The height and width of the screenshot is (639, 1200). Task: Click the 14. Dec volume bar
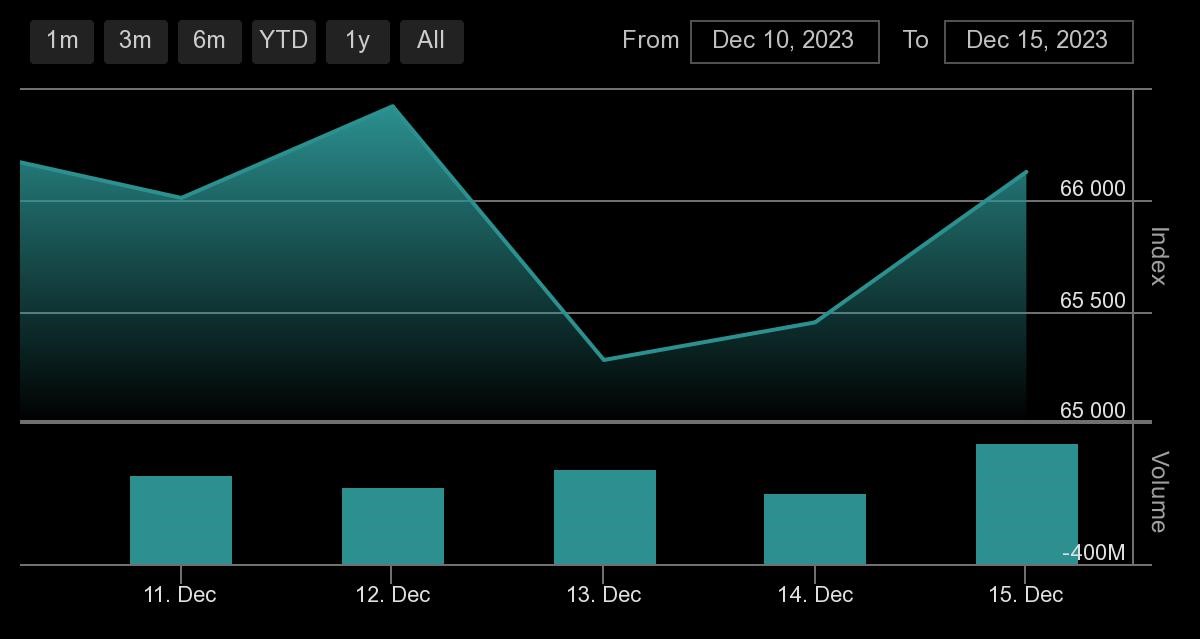click(x=815, y=529)
